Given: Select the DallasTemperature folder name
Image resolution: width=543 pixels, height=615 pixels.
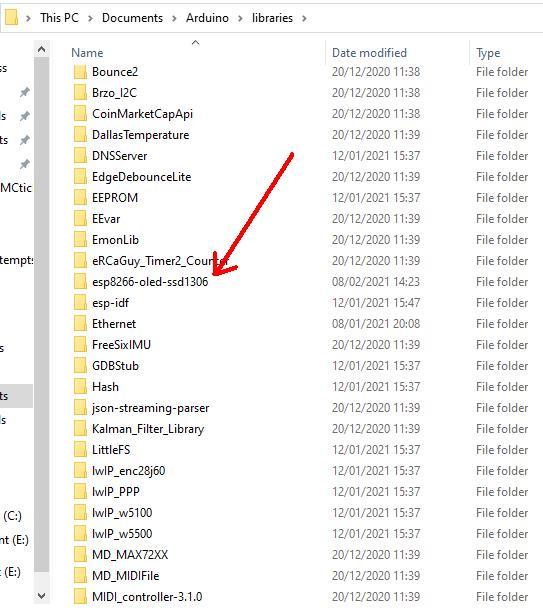Looking at the screenshot, I should click(140, 135).
